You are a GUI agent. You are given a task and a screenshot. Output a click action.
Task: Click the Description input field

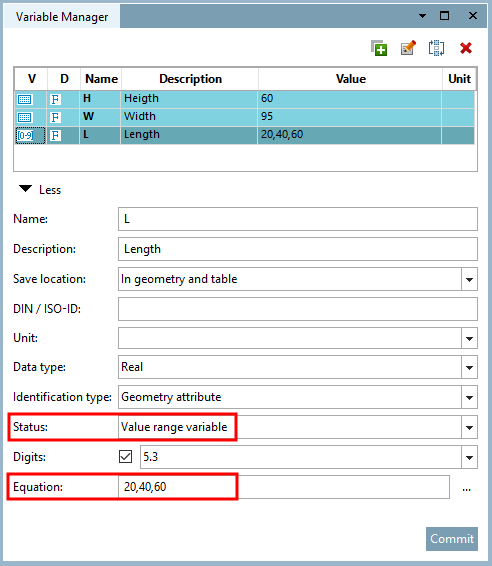point(298,249)
